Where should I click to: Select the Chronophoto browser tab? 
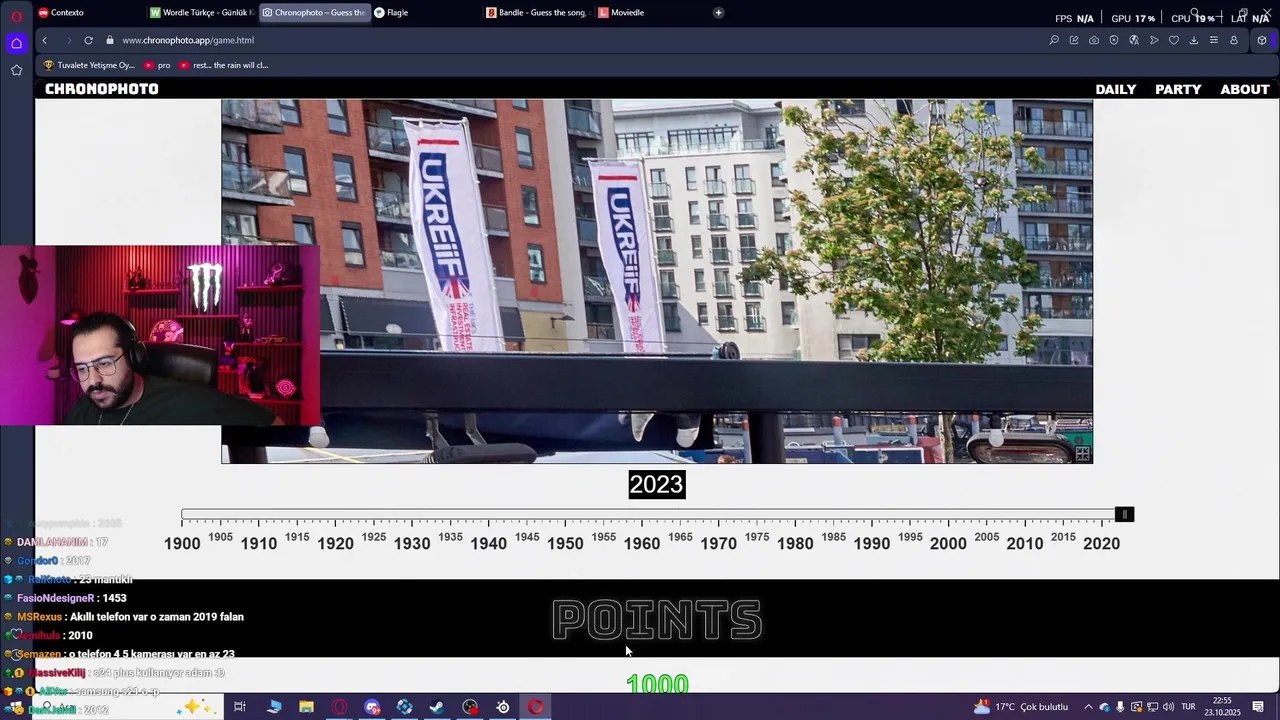(313, 12)
